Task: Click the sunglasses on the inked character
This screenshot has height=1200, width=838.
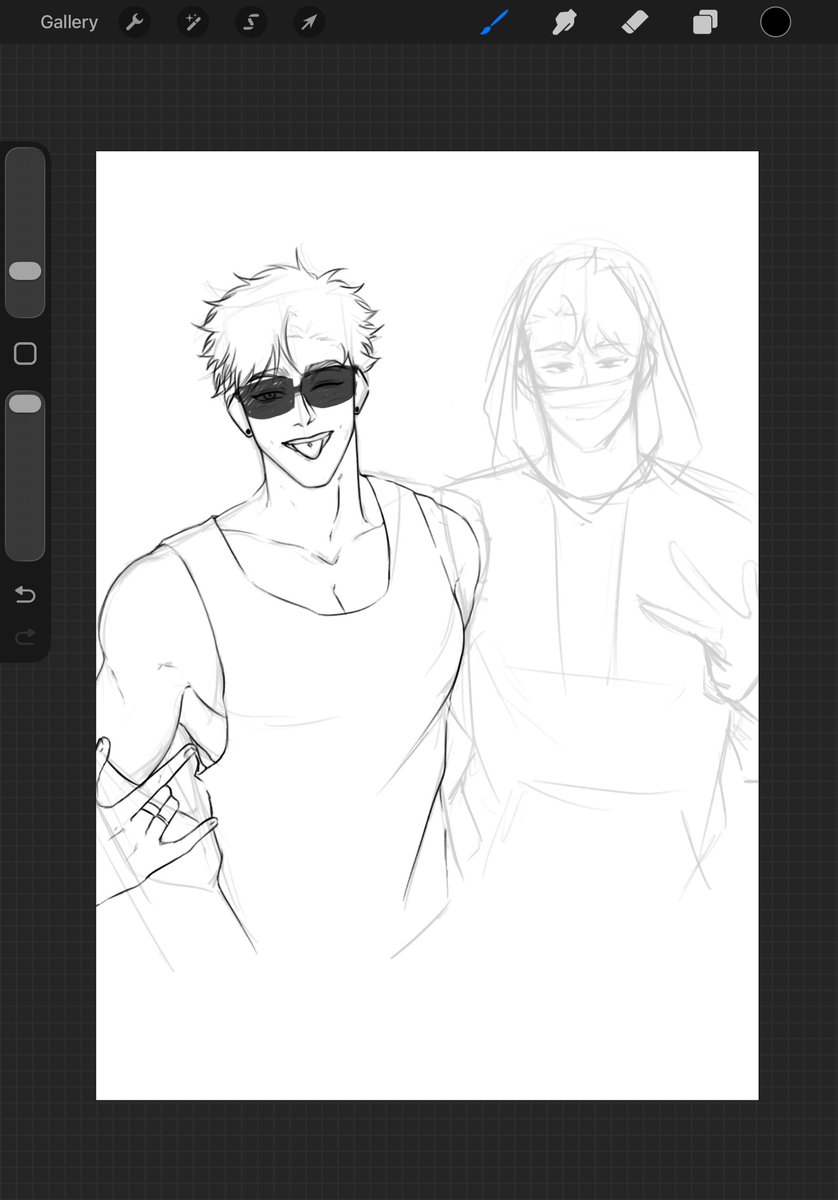Action: point(296,394)
